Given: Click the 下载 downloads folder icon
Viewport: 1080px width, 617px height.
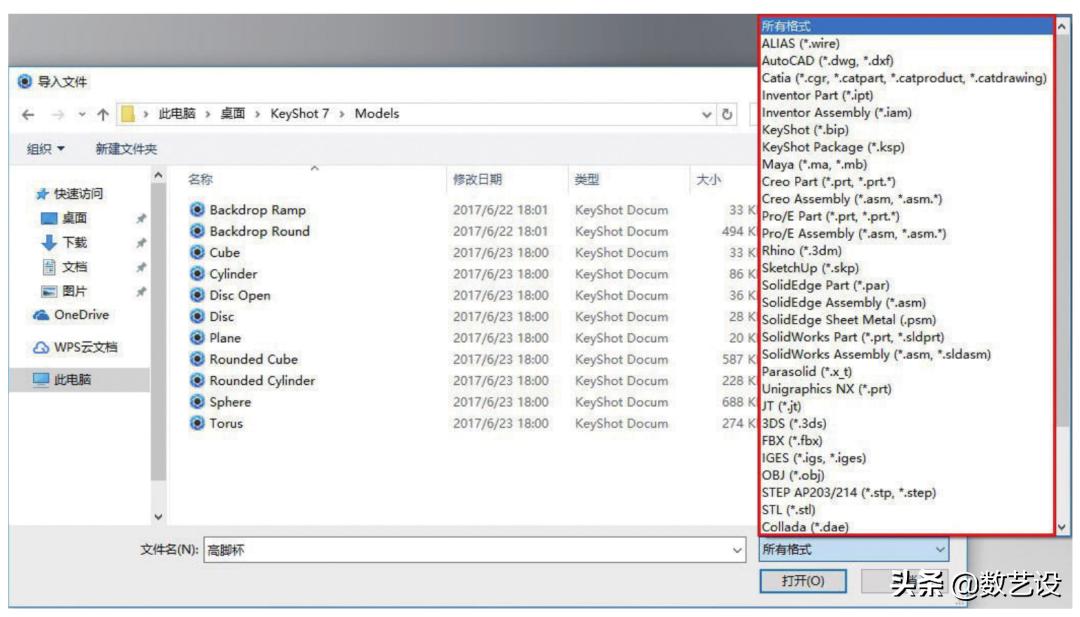Looking at the screenshot, I should click(49, 242).
